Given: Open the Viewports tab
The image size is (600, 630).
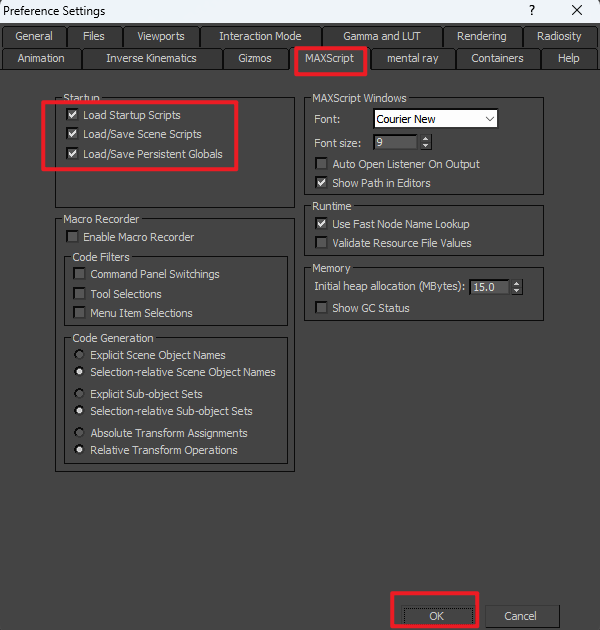Looking at the screenshot, I should [161, 37].
